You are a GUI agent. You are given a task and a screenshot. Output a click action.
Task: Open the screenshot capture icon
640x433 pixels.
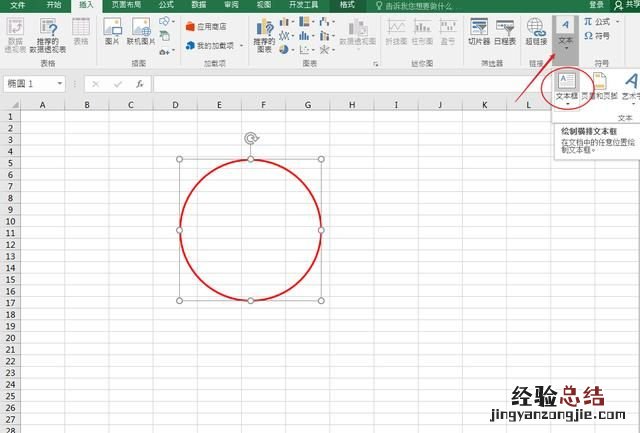[163, 52]
